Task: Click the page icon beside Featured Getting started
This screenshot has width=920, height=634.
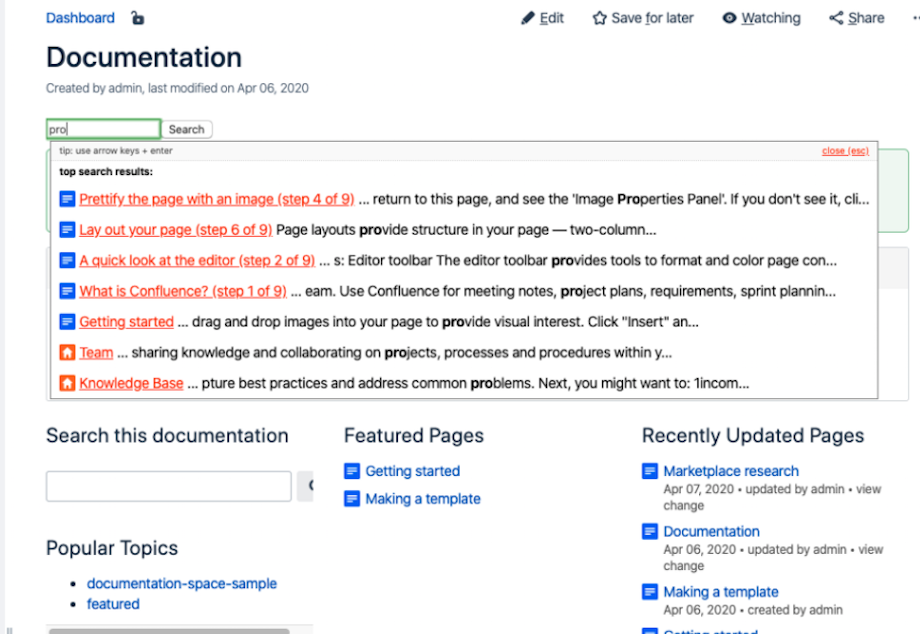Action: pyautogui.click(x=351, y=471)
